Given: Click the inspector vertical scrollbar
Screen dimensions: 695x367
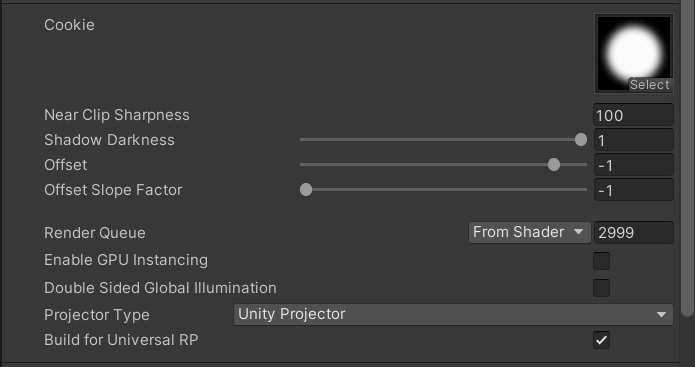Looking at the screenshot, I should tap(687, 160).
